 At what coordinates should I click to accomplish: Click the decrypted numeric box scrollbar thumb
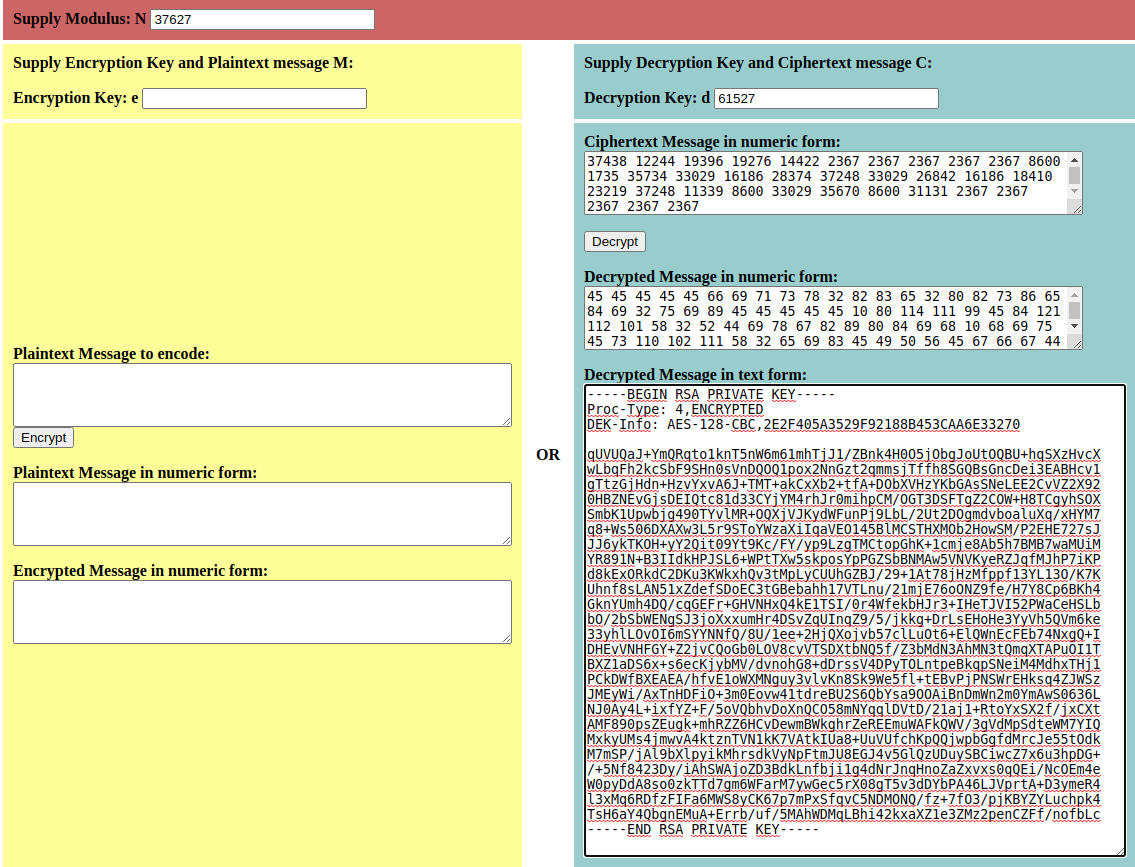click(1074, 310)
